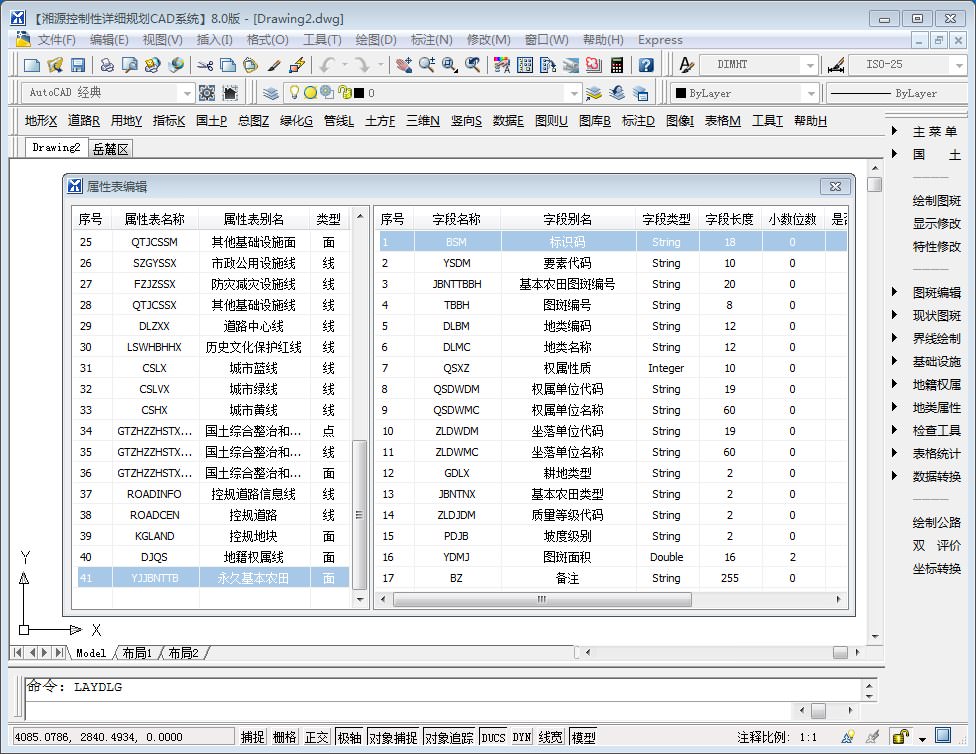Click the Layer Previous icon

[617, 93]
